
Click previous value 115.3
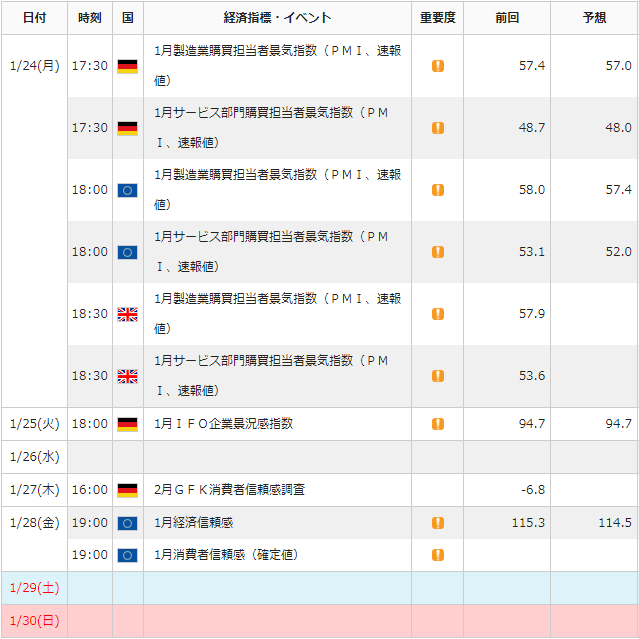click(x=528, y=523)
